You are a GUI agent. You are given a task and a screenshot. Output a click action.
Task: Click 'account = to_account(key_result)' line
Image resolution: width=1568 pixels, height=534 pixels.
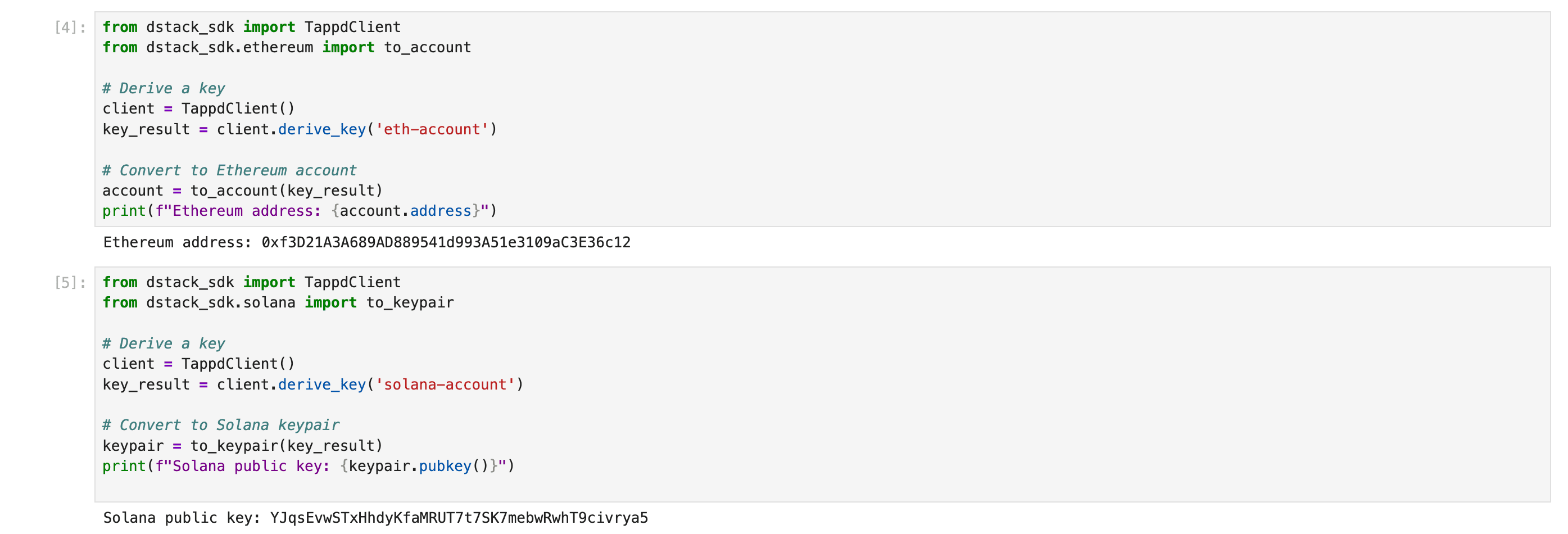(242, 191)
